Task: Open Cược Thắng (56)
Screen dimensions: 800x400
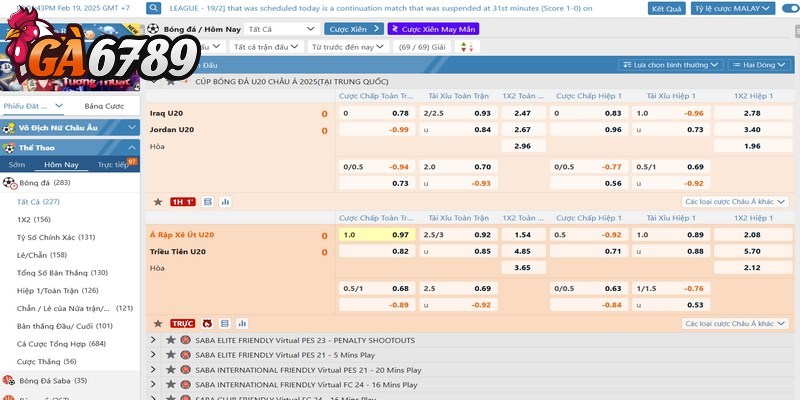Action: (46, 362)
